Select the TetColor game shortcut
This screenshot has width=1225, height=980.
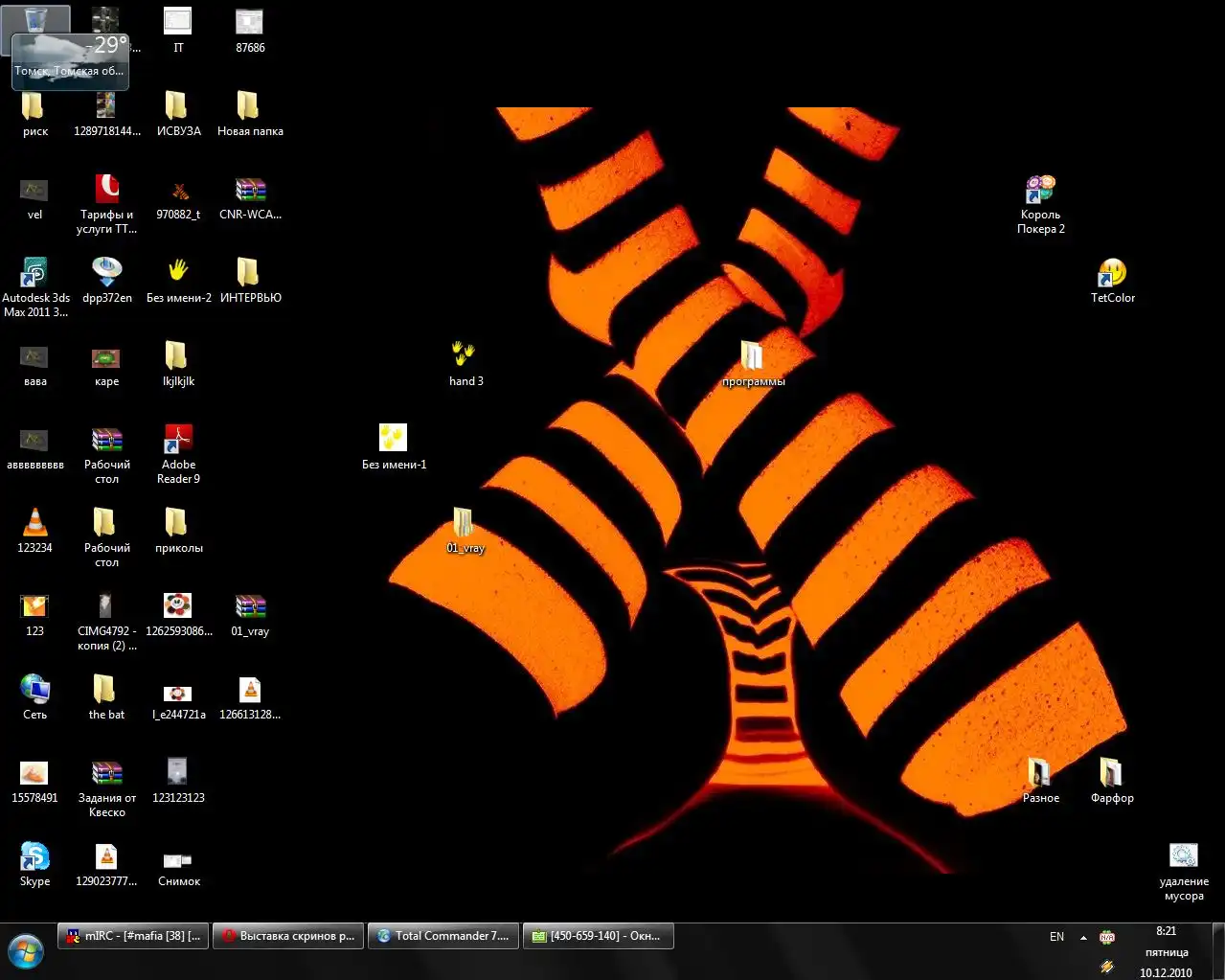[x=1112, y=274]
